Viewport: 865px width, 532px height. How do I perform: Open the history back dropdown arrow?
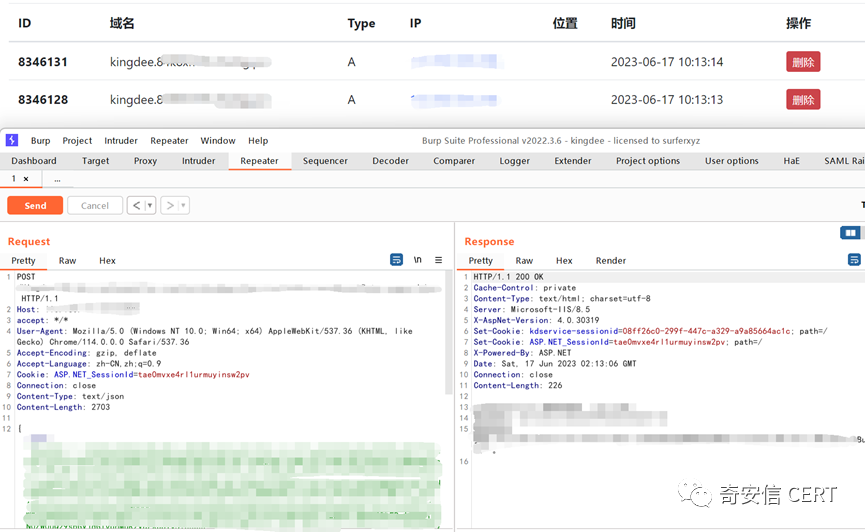149,205
